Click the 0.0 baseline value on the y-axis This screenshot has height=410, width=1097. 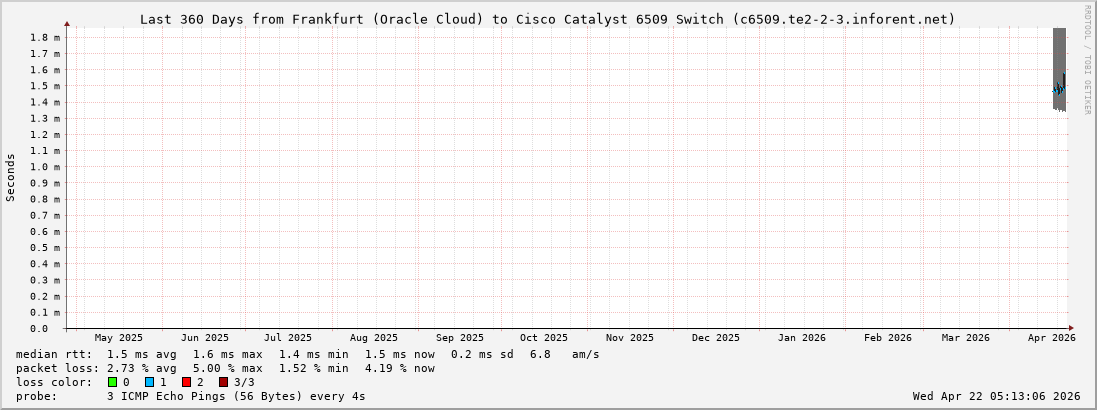(x=38, y=328)
